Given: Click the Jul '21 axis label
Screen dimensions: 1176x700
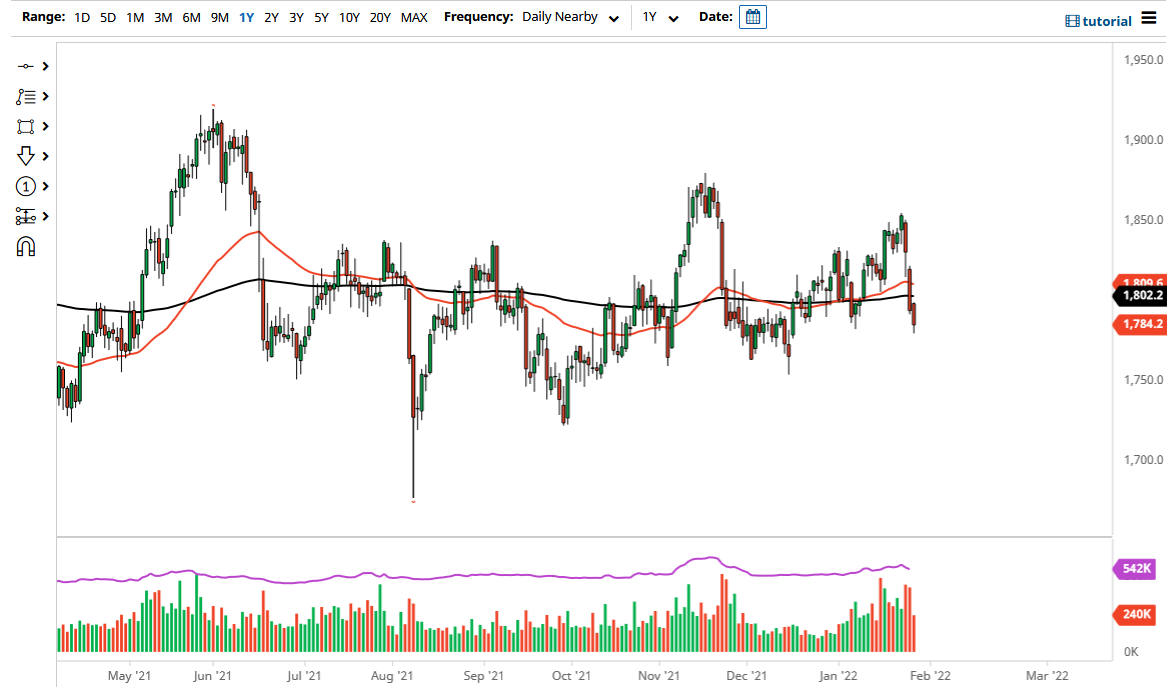Looking at the screenshot, I should 304,675.
